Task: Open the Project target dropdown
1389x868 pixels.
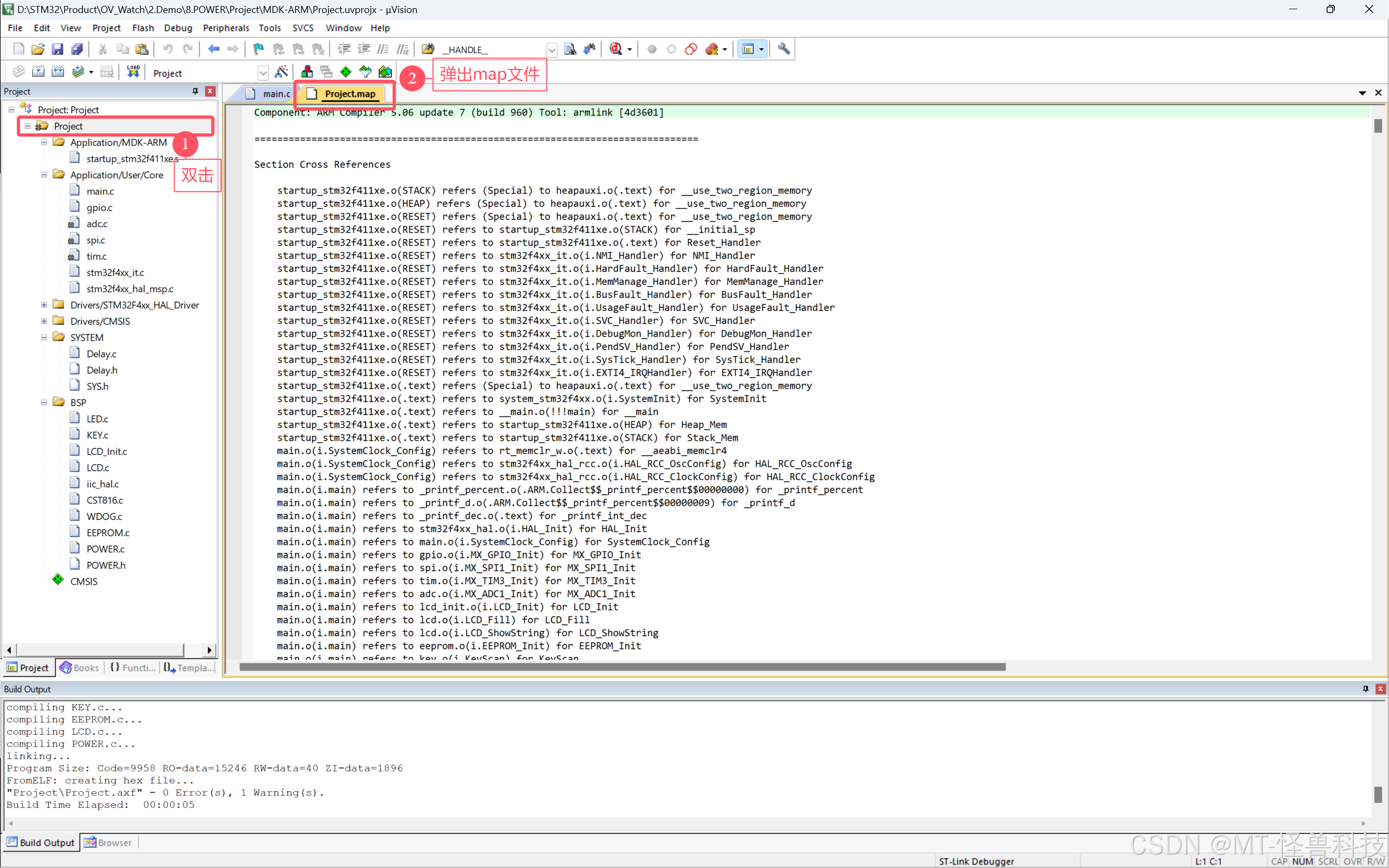Action: point(263,73)
